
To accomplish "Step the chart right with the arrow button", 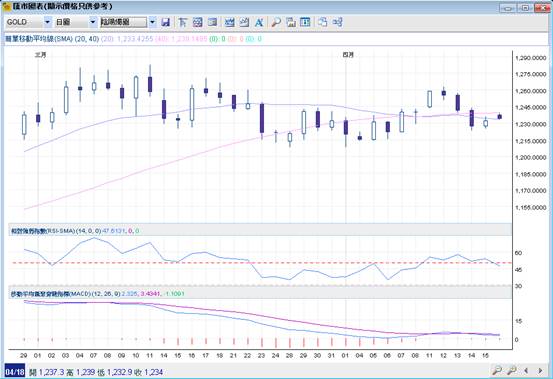I will click(x=540, y=371).
